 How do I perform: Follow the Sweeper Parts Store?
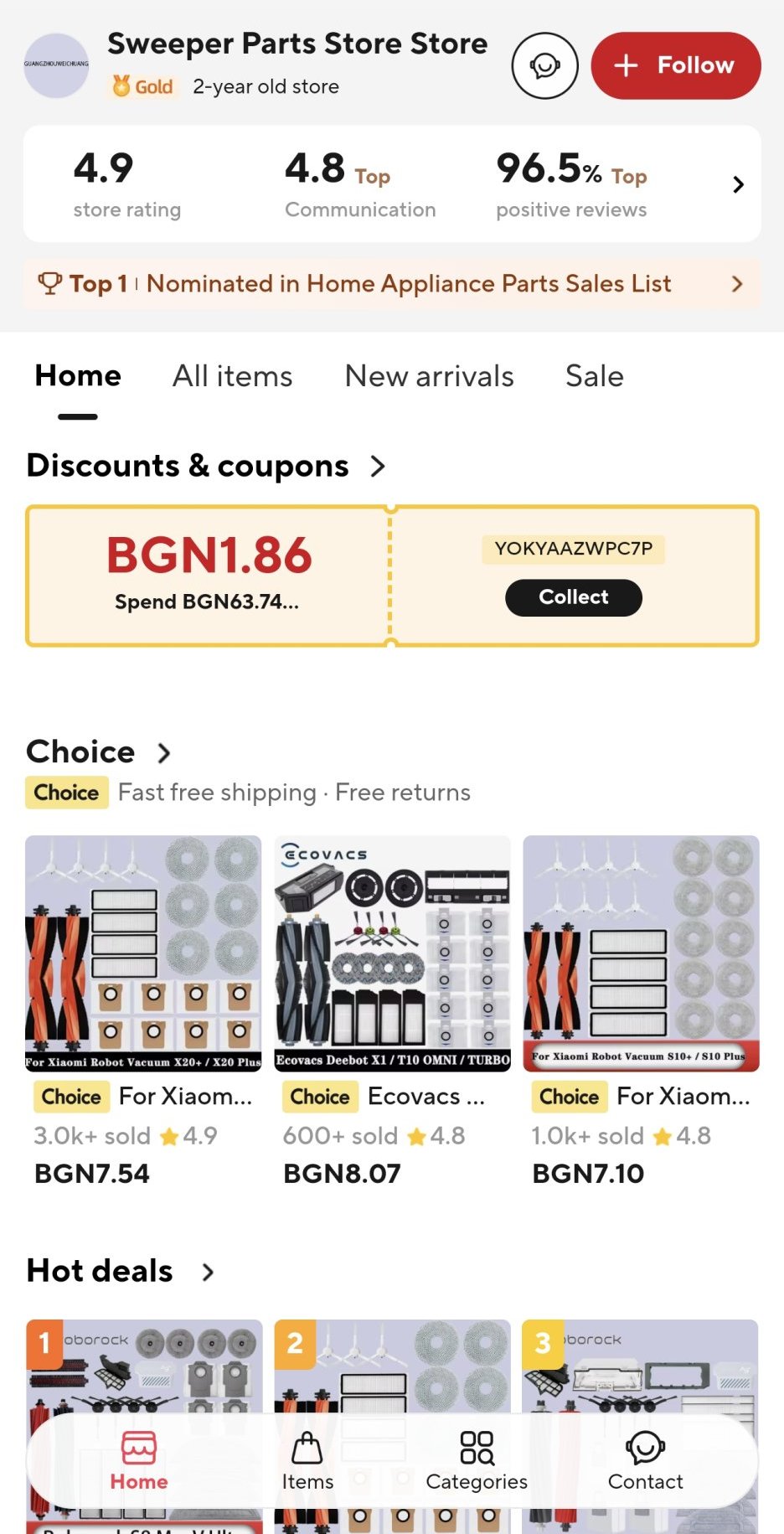pos(675,65)
